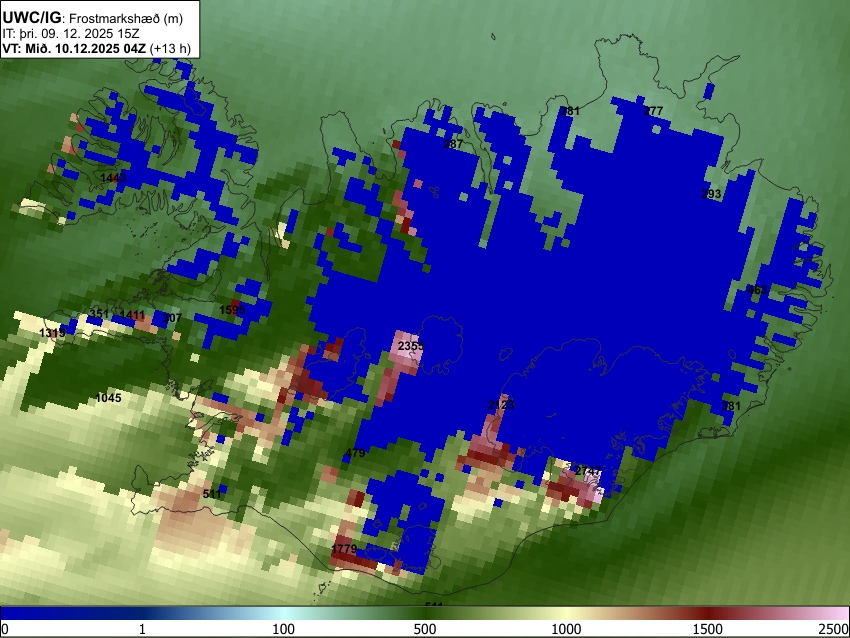Select the initial time line 'IT: þri. 09. 12. 2025 15Z'
The width and height of the screenshot is (850, 638).
(x=70, y=34)
